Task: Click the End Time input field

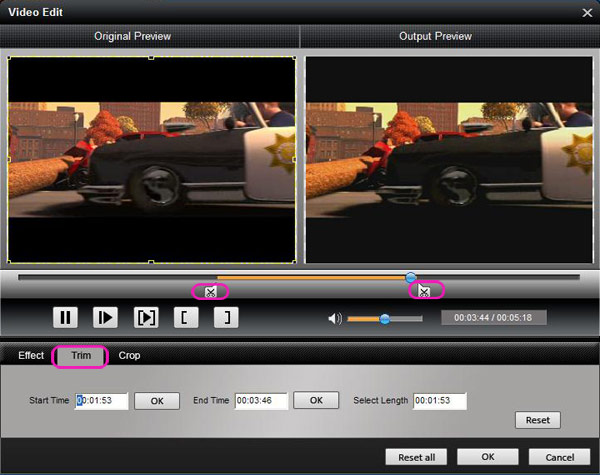Action: coord(261,401)
